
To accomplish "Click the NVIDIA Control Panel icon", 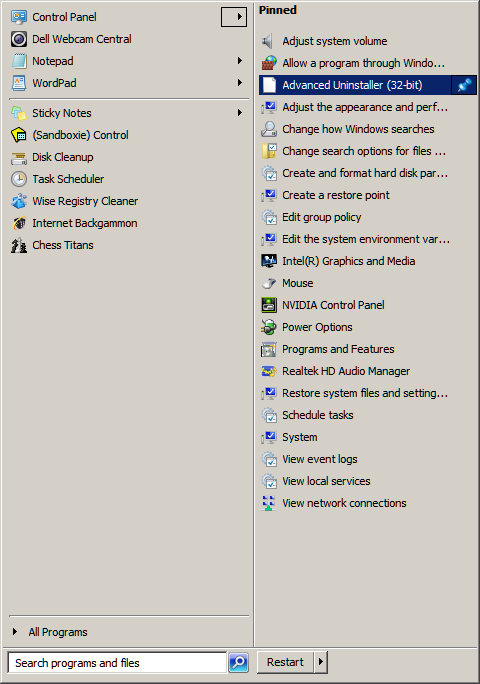I will click(269, 305).
